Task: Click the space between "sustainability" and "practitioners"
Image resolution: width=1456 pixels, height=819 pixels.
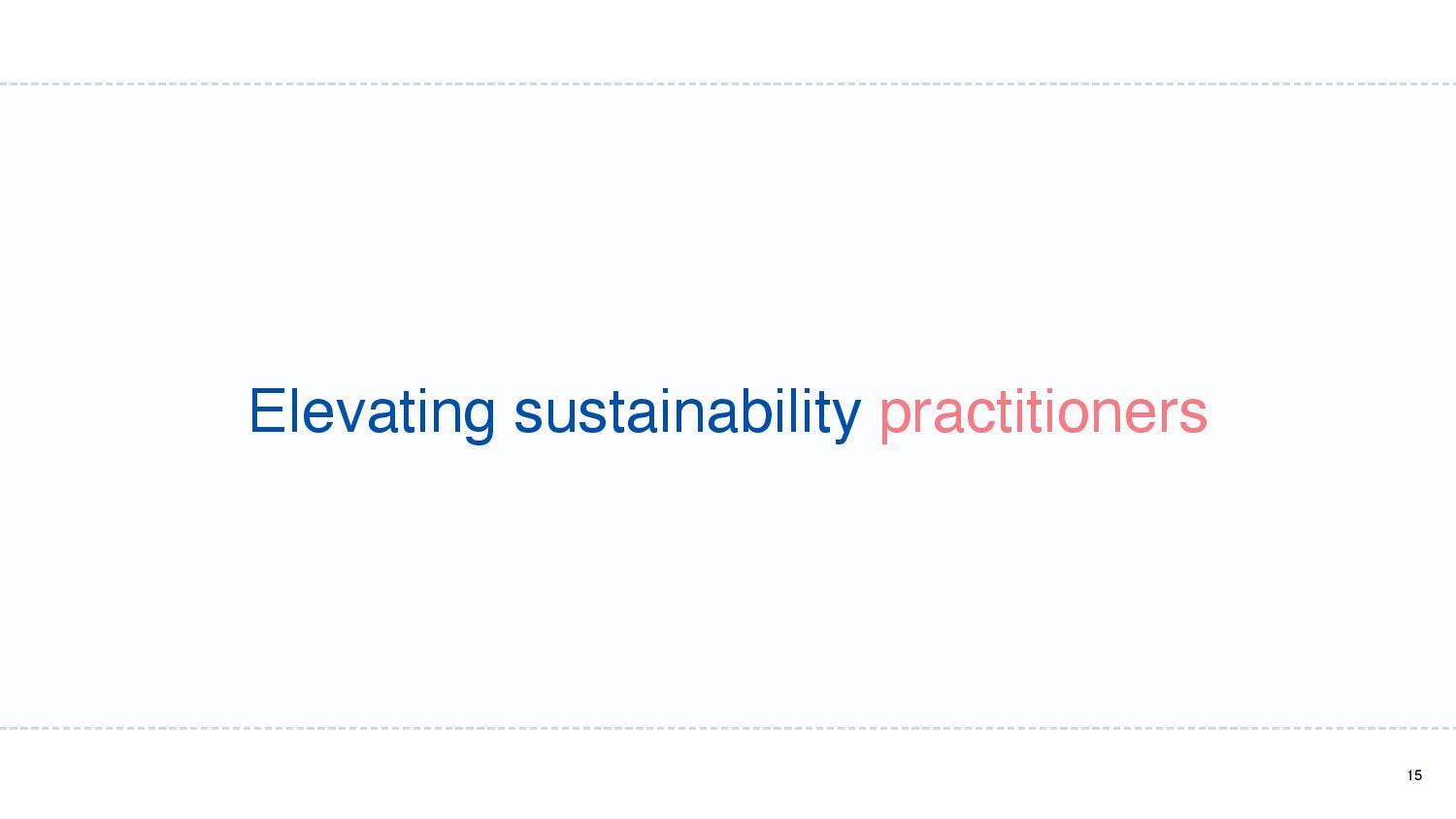Action: (x=870, y=412)
